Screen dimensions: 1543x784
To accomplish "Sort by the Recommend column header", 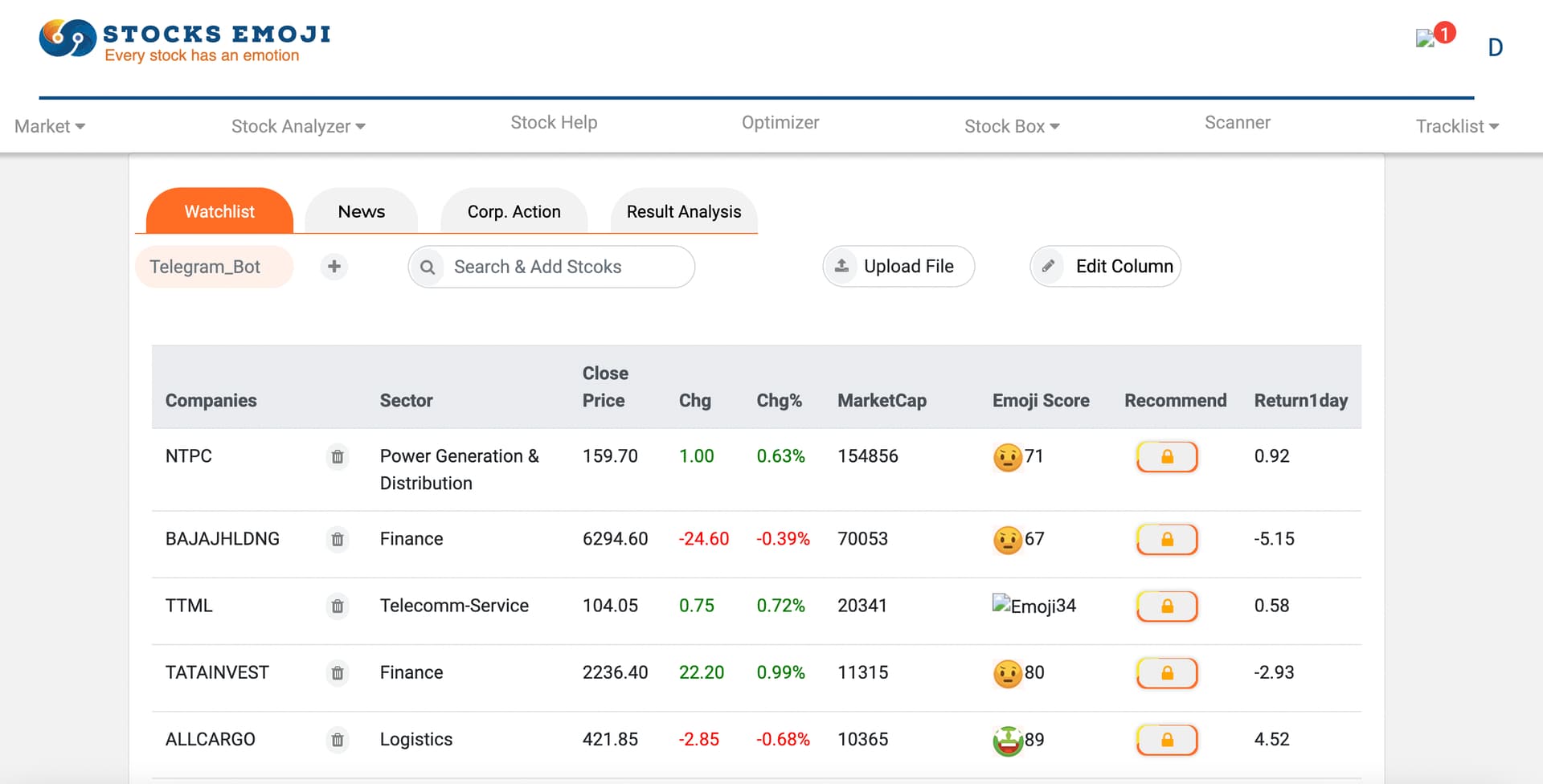I will pos(1175,400).
